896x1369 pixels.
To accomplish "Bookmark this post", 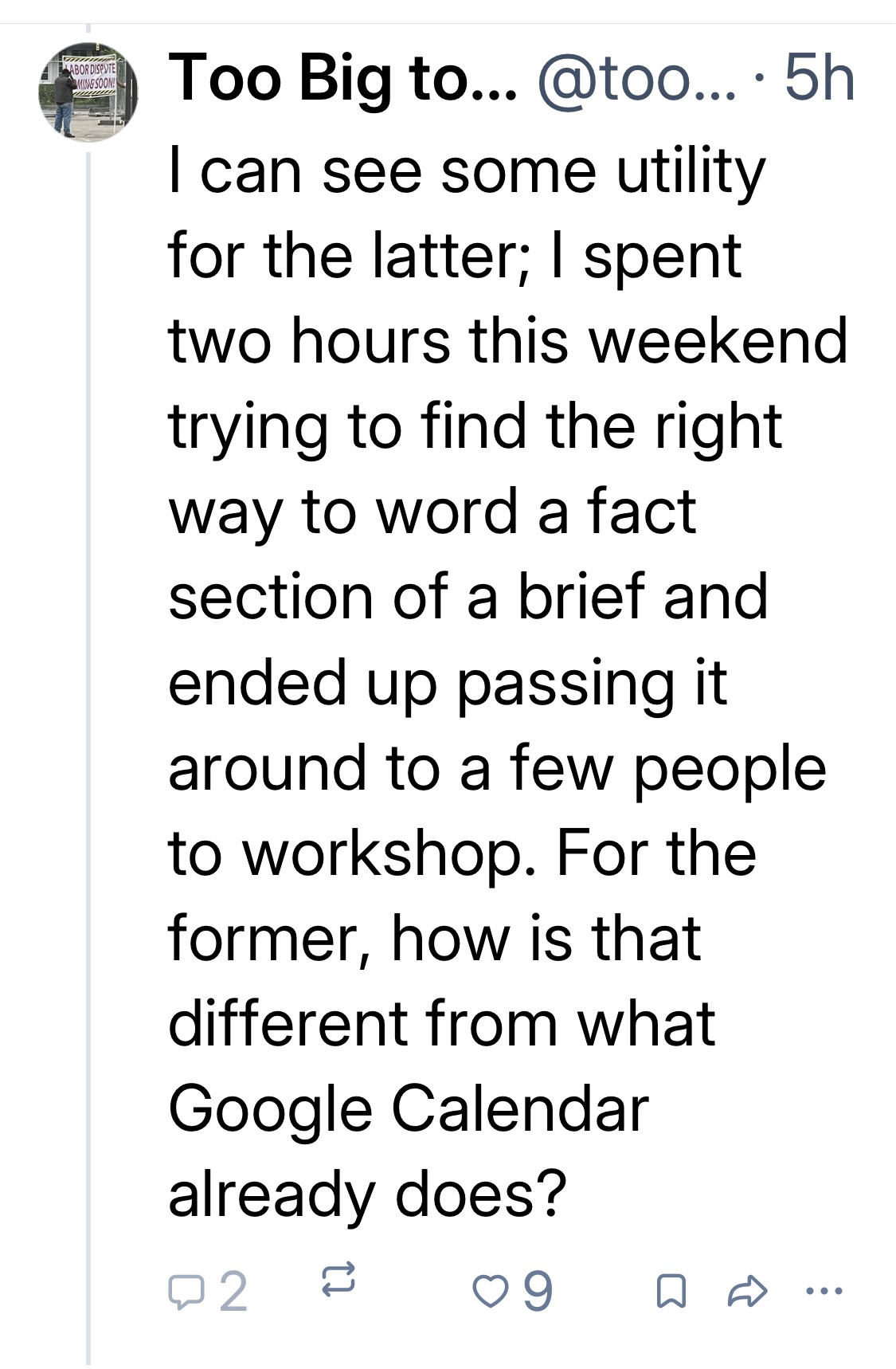I will tap(671, 1292).
